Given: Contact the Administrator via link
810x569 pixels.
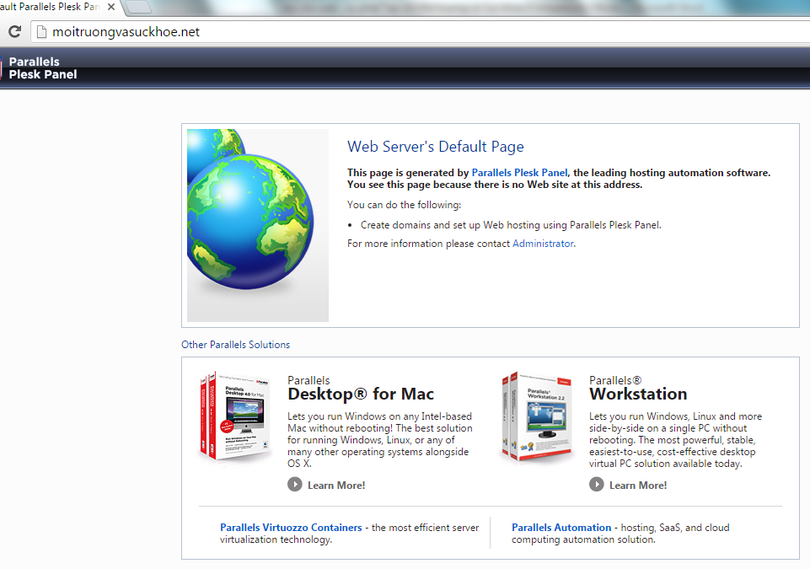Looking at the screenshot, I should click(543, 243).
